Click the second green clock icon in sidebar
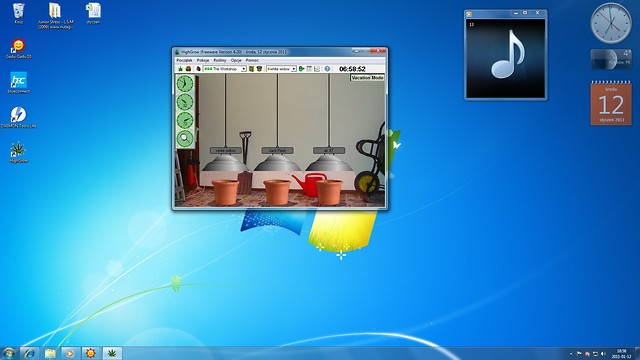640x360 pixels. point(185,102)
